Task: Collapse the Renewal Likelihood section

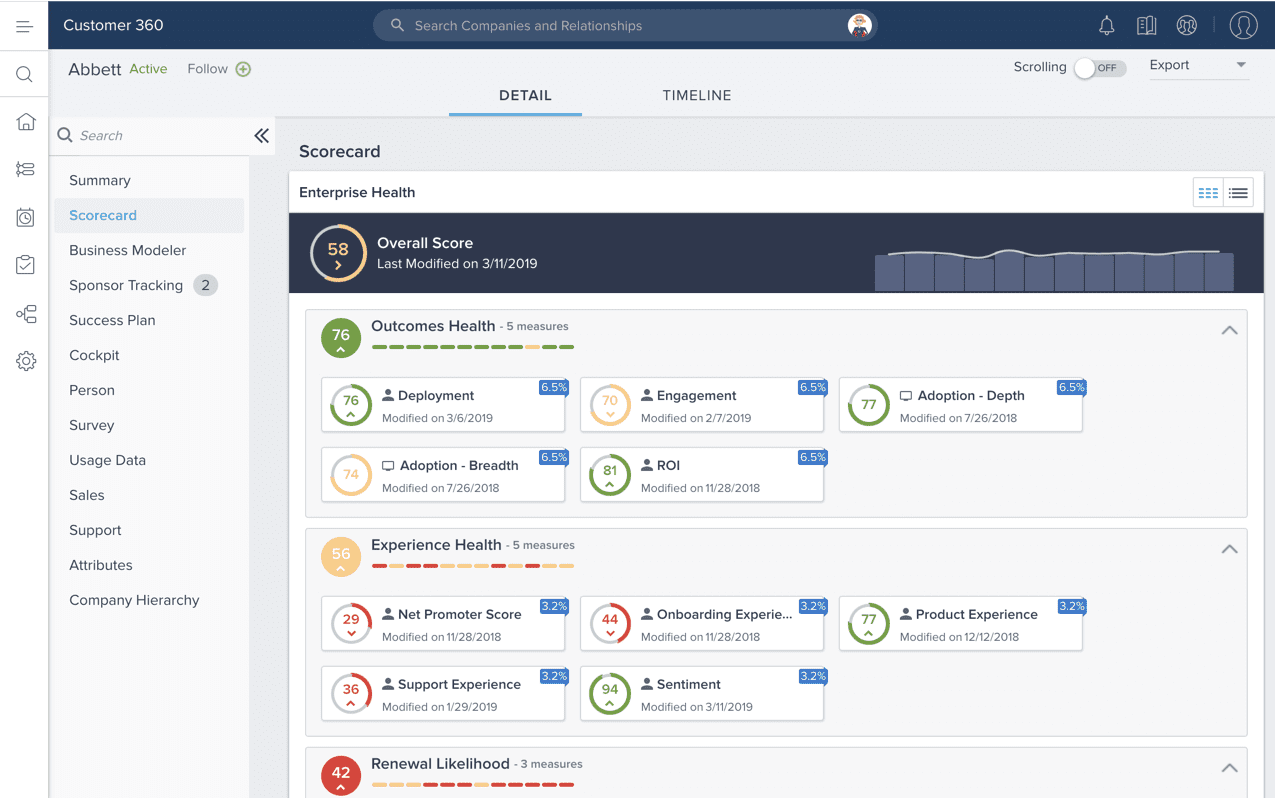Action: click(x=1229, y=768)
